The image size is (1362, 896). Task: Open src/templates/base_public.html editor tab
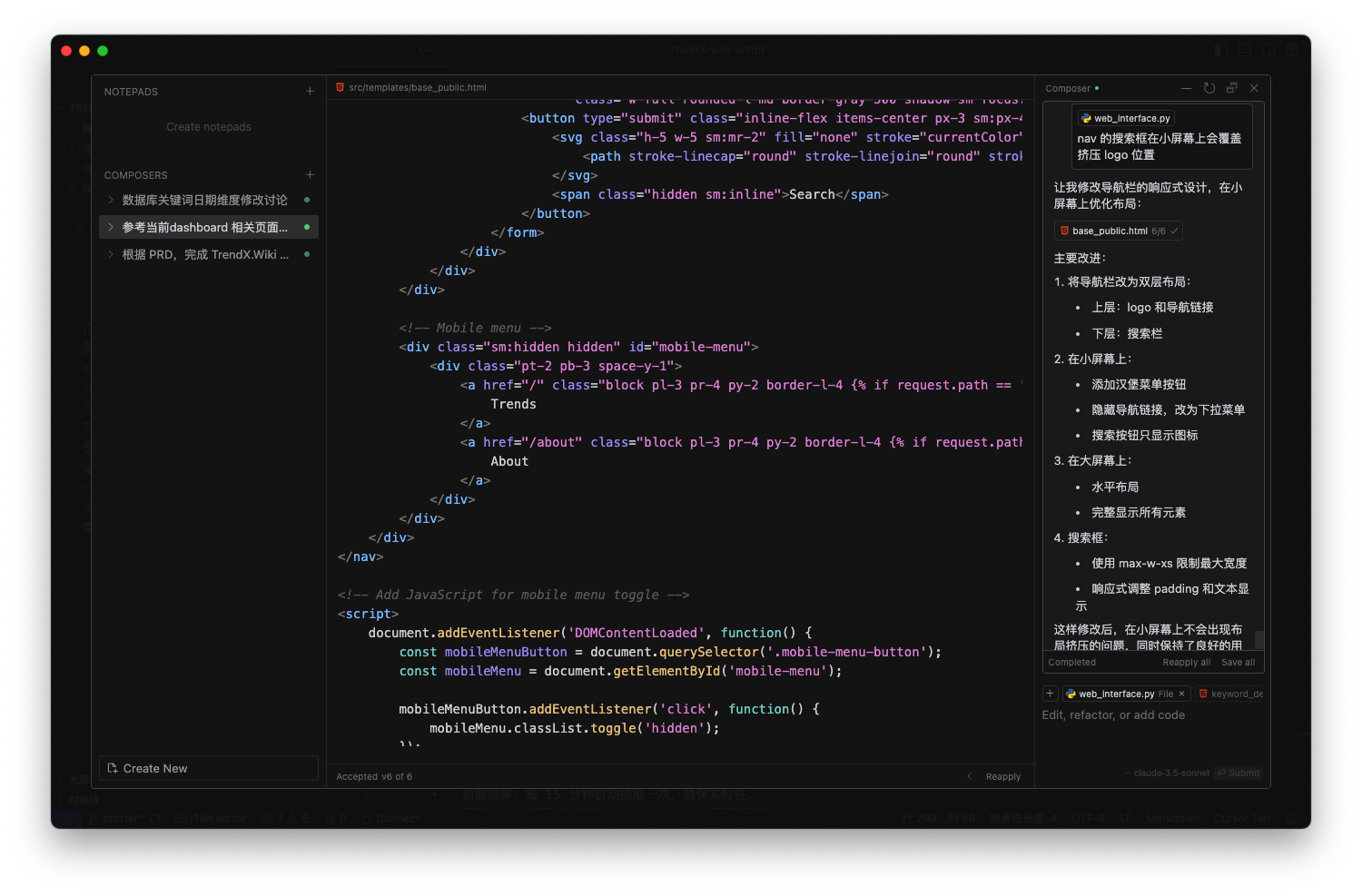pyautogui.click(x=411, y=87)
